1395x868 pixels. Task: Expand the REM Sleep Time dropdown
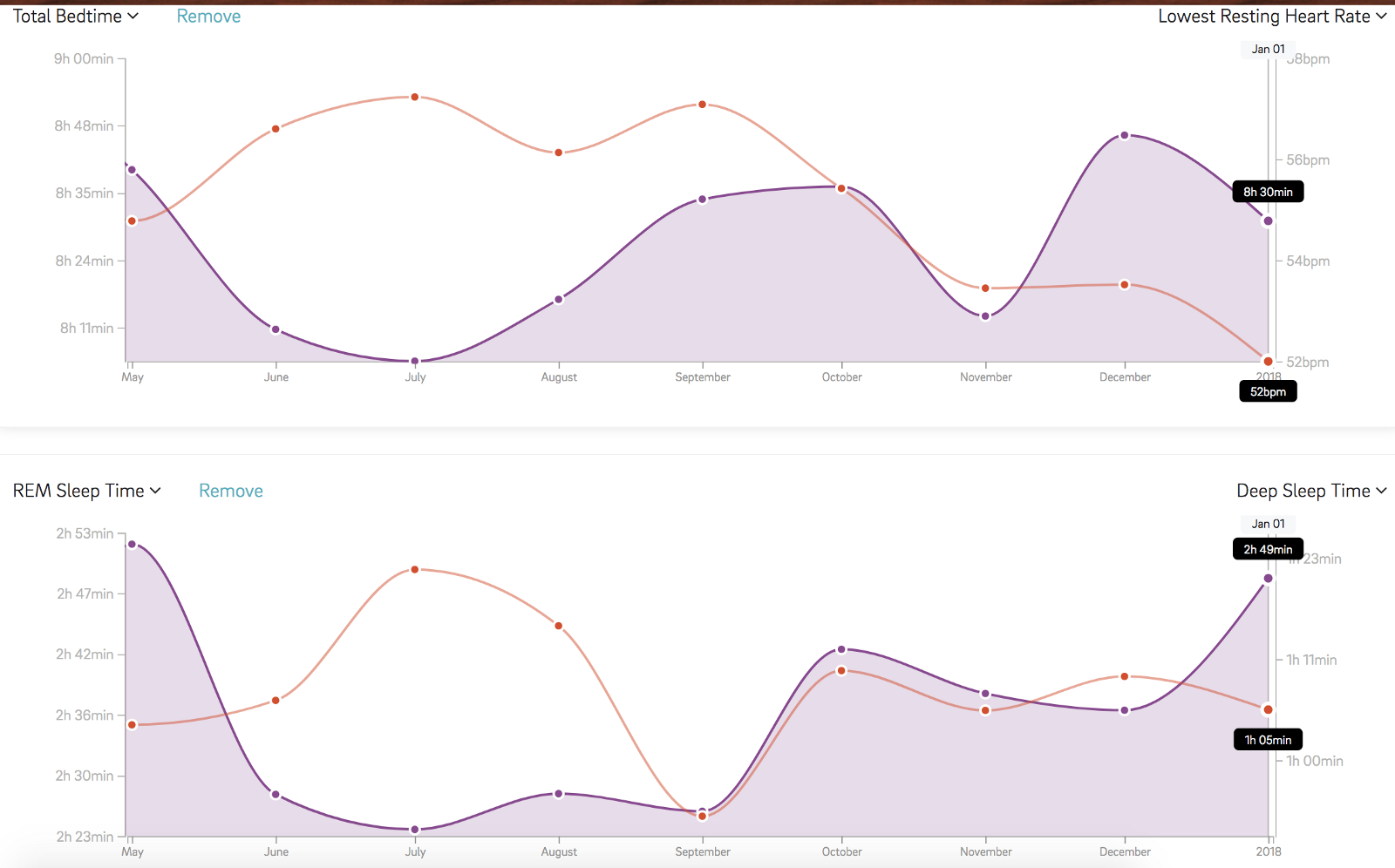click(87, 491)
